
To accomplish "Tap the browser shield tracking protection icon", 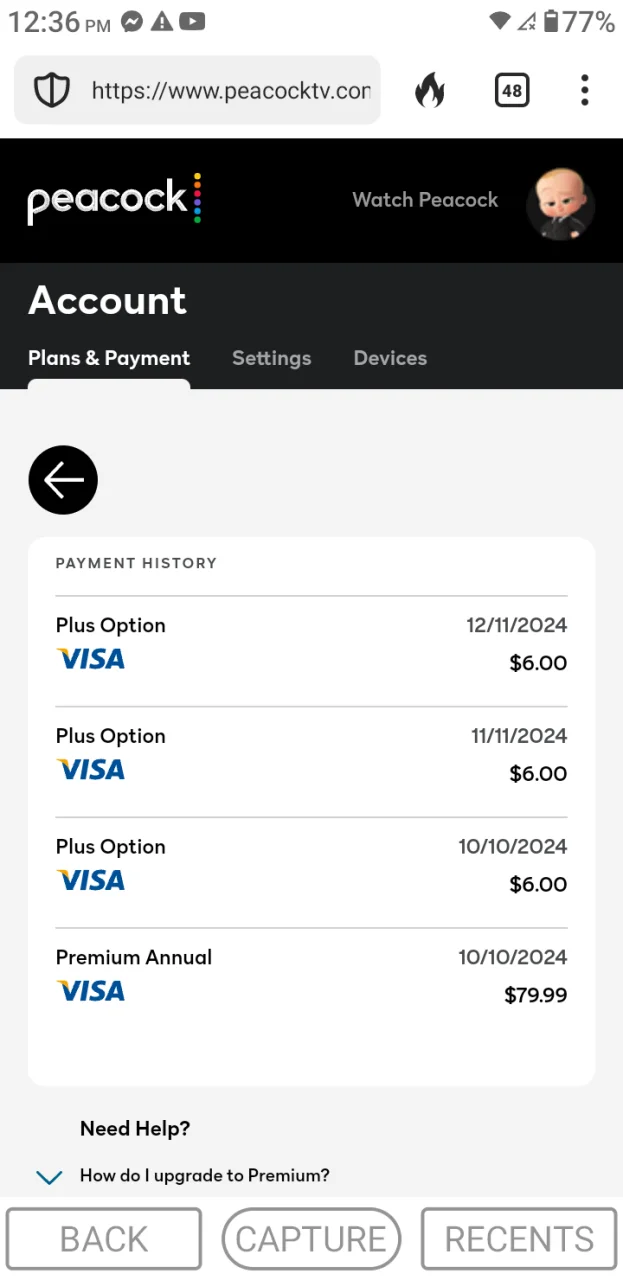I will (52, 91).
